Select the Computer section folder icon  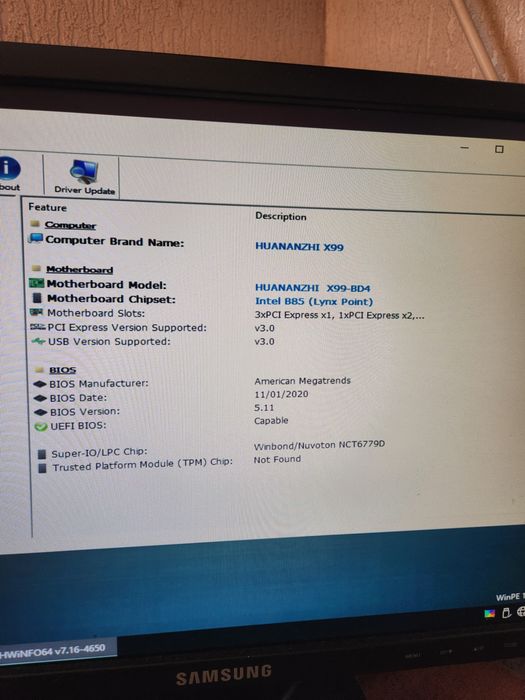click(36, 223)
